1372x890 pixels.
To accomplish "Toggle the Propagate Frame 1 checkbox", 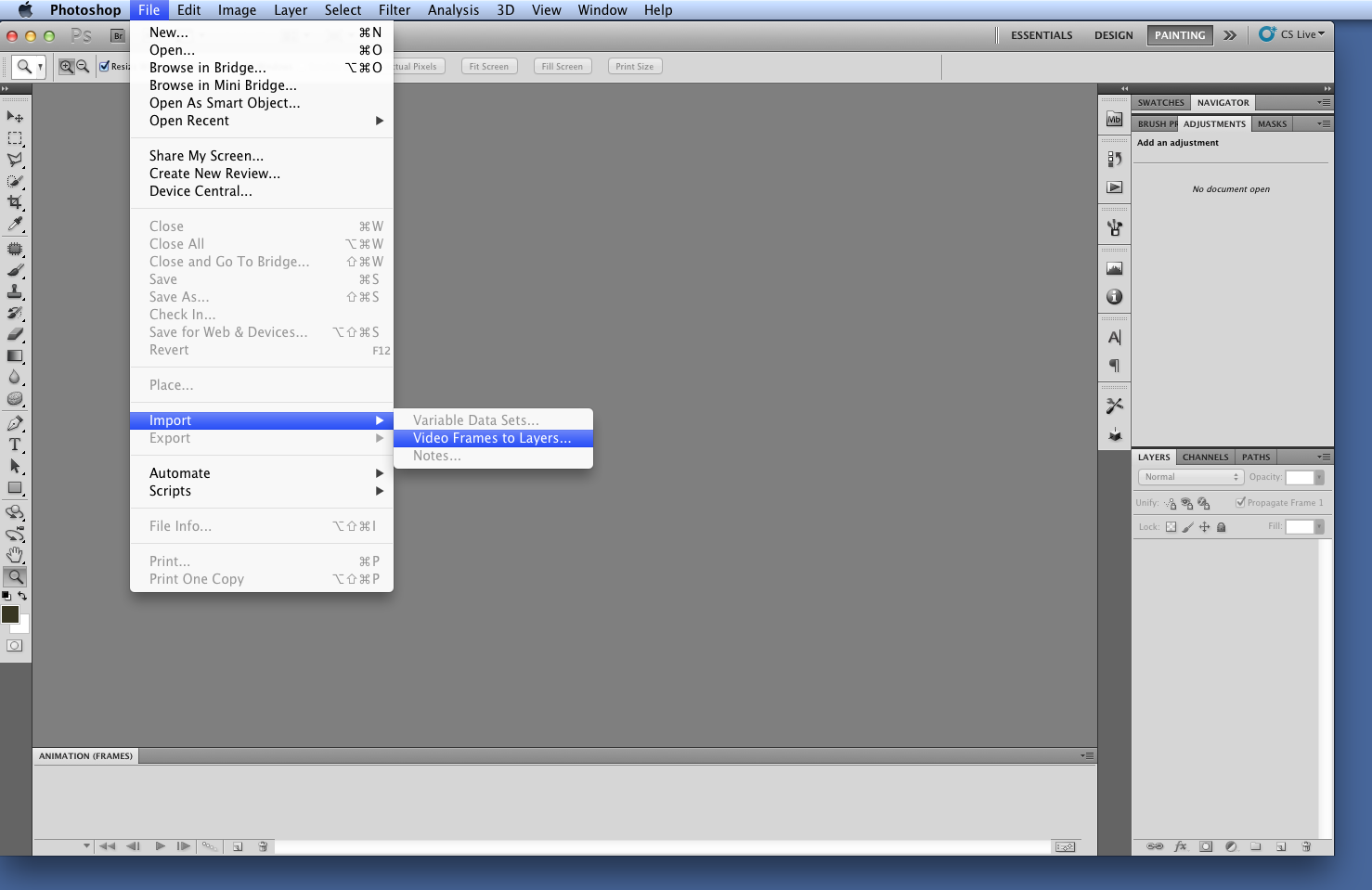I will point(1240,502).
